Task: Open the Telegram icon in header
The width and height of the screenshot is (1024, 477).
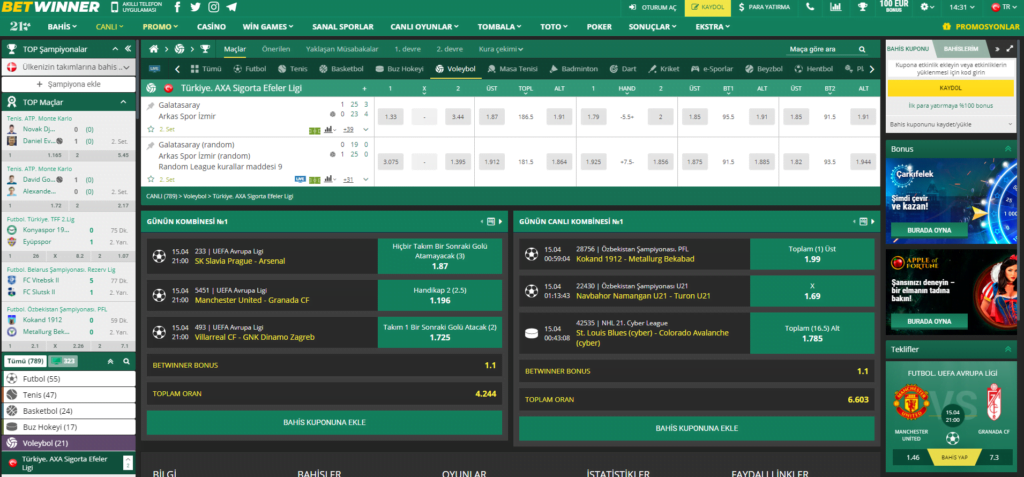Action: [x=232, y=7]
